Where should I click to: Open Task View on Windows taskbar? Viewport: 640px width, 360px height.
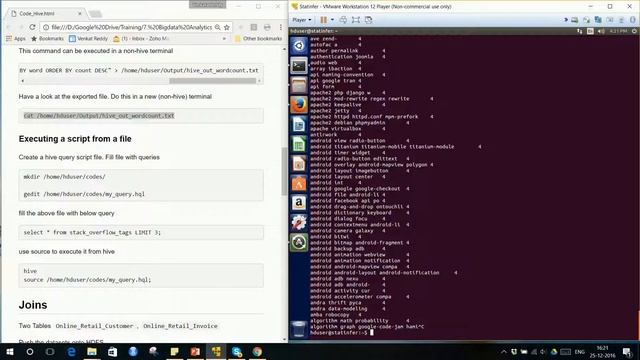click(x=50, y=352)
